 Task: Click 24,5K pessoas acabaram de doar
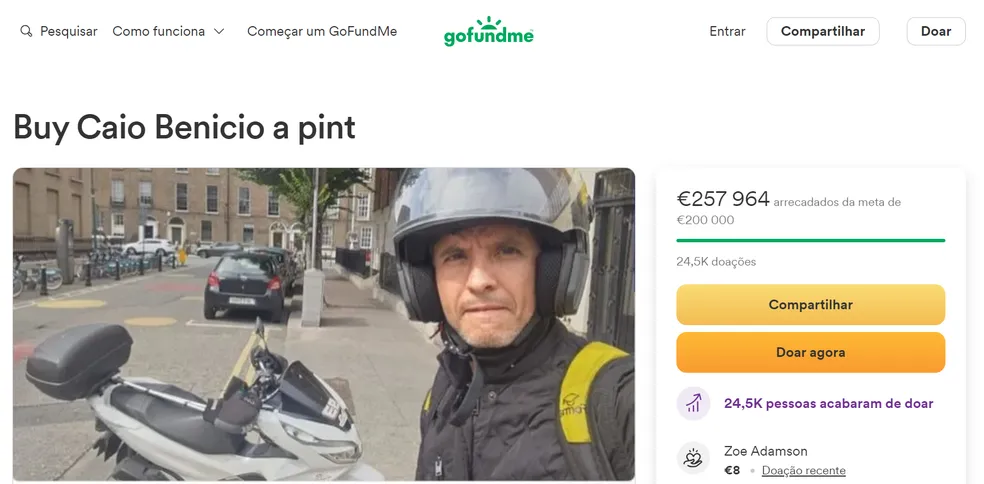click(x=828, y=403)
